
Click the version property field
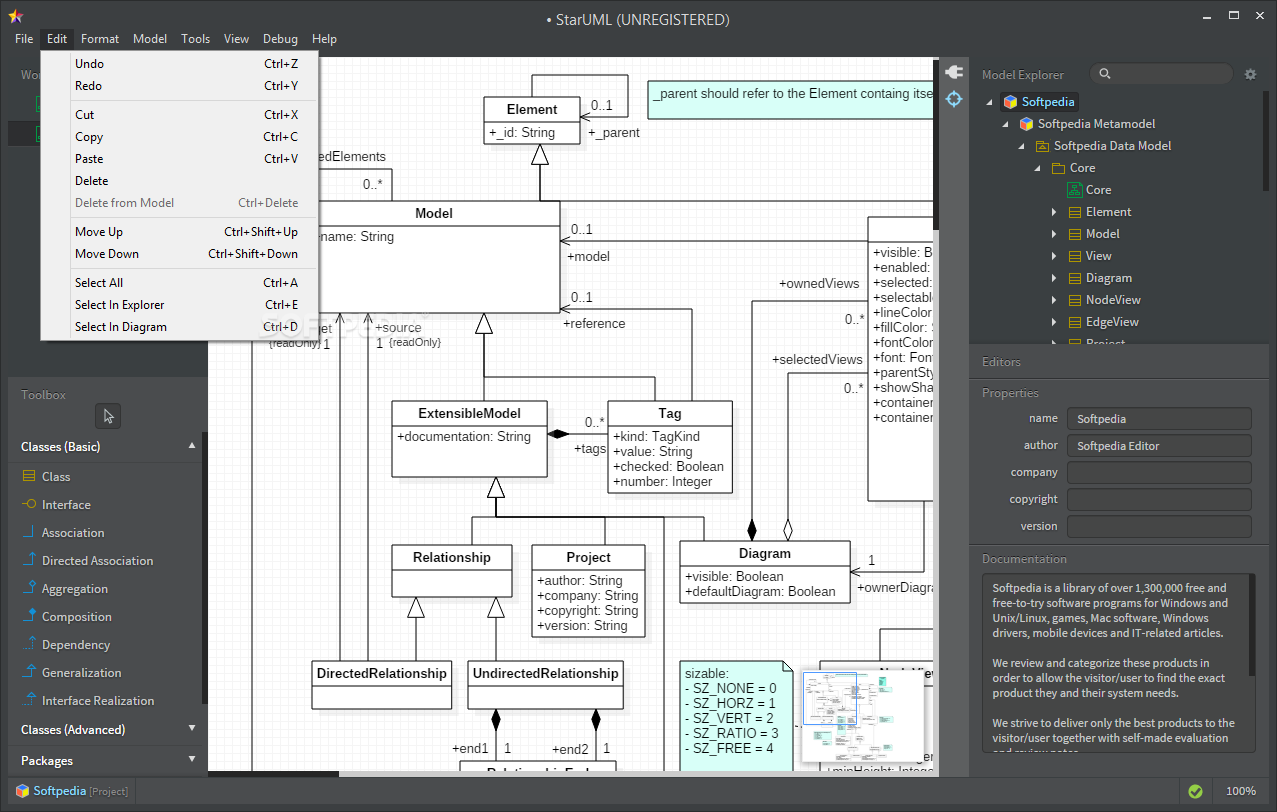[x=1159, y=526]
